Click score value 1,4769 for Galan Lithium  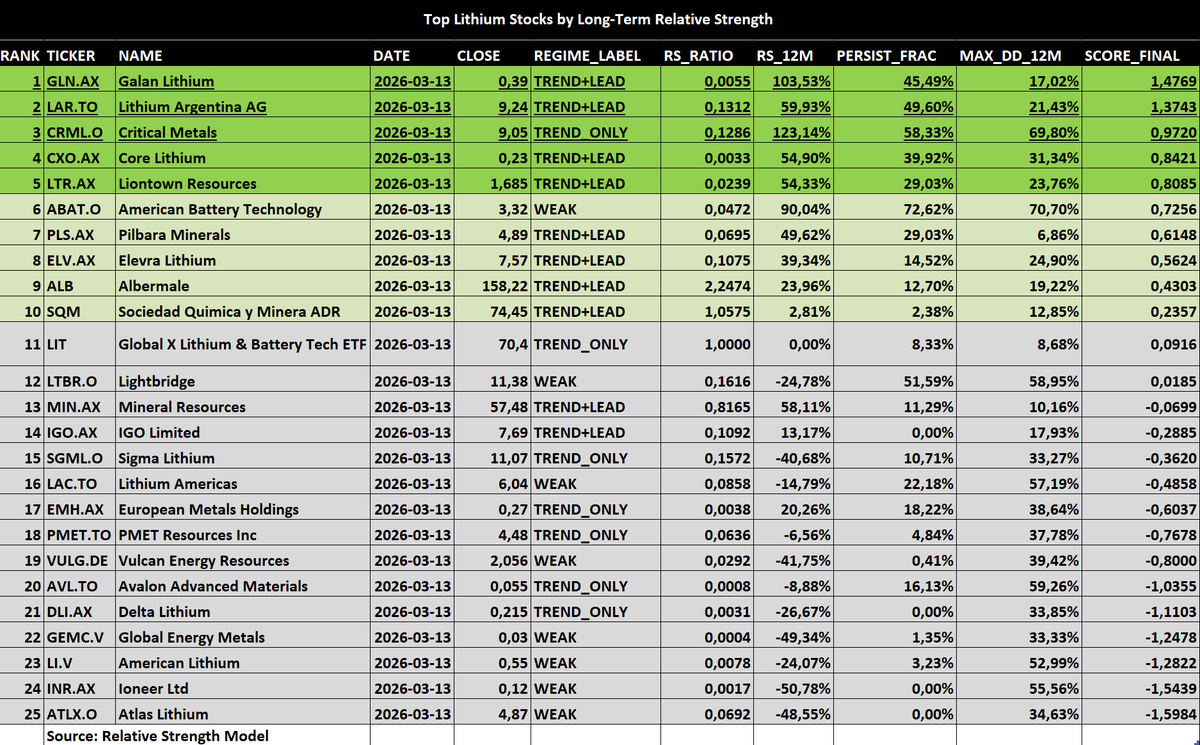[x=1174, y=81]
